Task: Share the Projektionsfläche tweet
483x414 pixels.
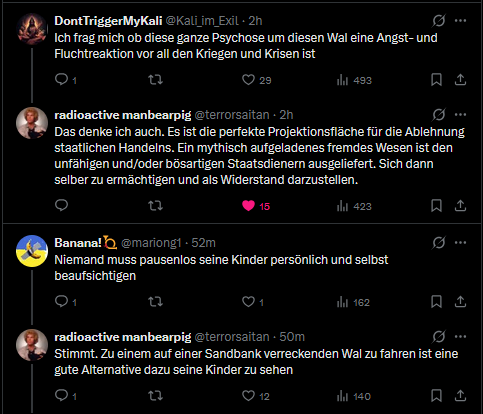Action: [x=460, y=206]
